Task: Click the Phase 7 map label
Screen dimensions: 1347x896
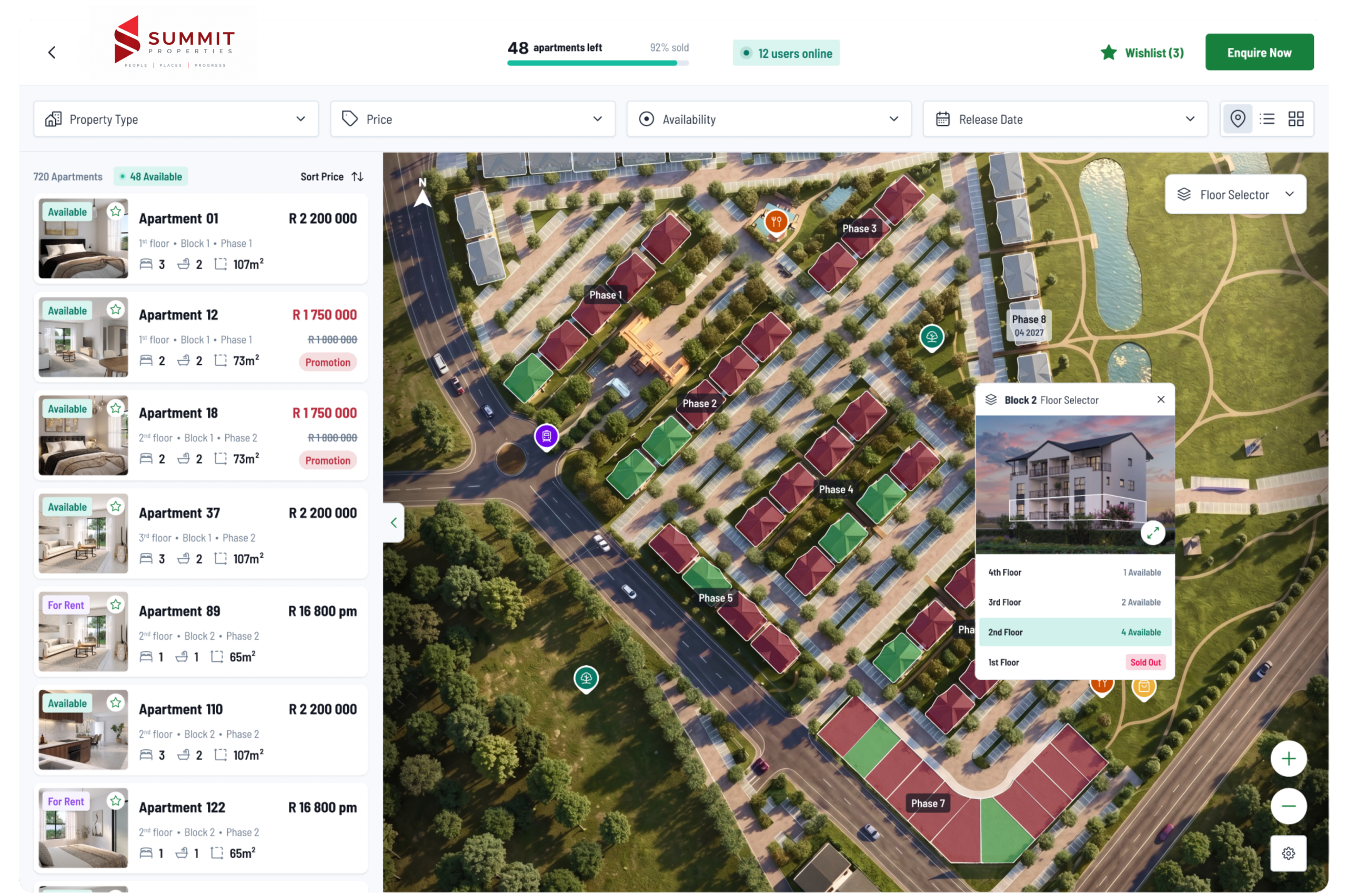Action: pos(928,803)
